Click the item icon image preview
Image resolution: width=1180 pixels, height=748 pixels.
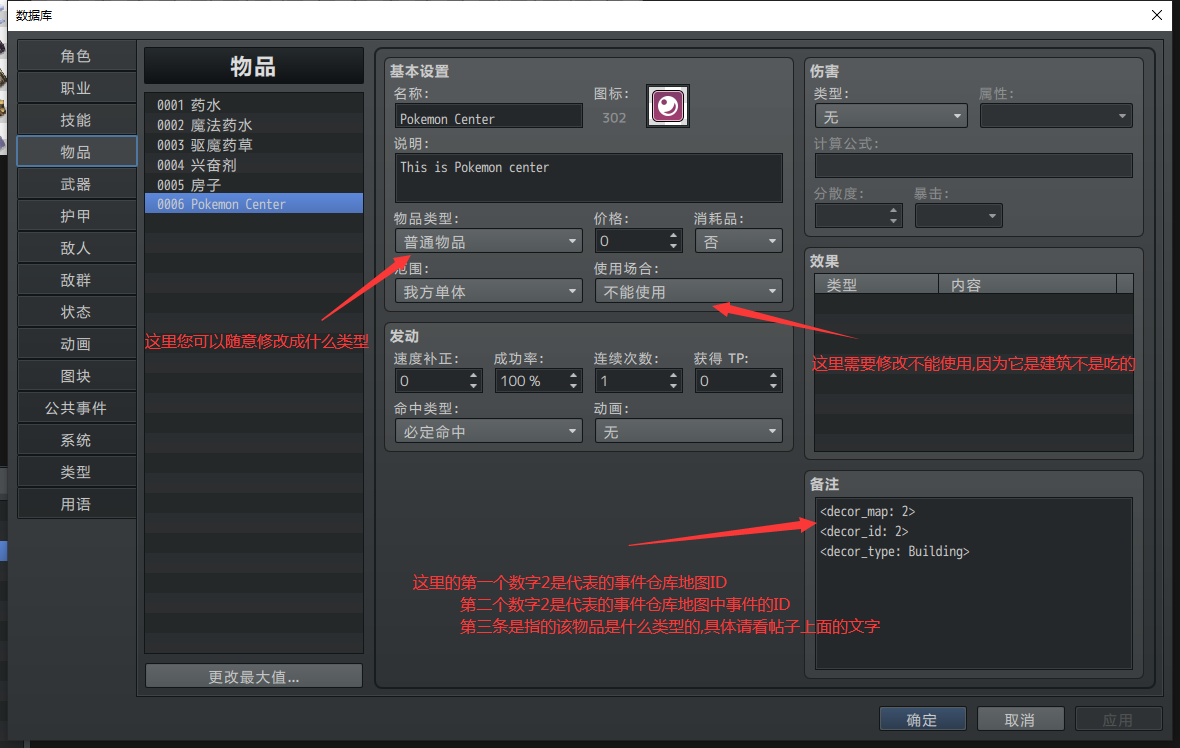(668, 106)
